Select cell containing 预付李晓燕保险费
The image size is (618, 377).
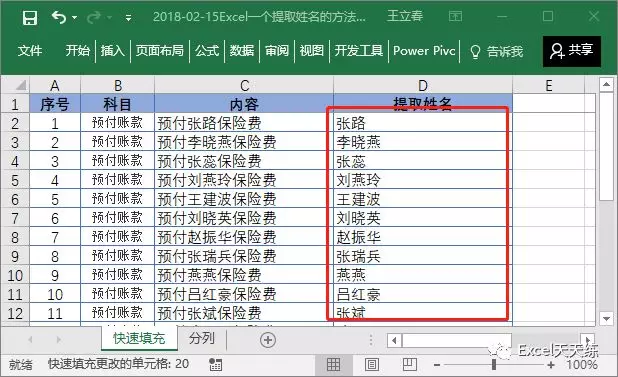pos(244,142)
